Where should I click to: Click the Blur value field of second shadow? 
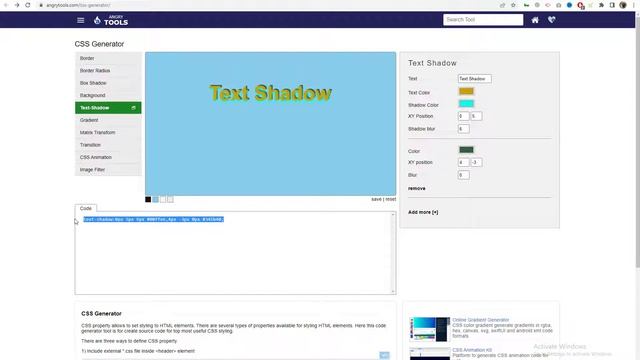463,175
